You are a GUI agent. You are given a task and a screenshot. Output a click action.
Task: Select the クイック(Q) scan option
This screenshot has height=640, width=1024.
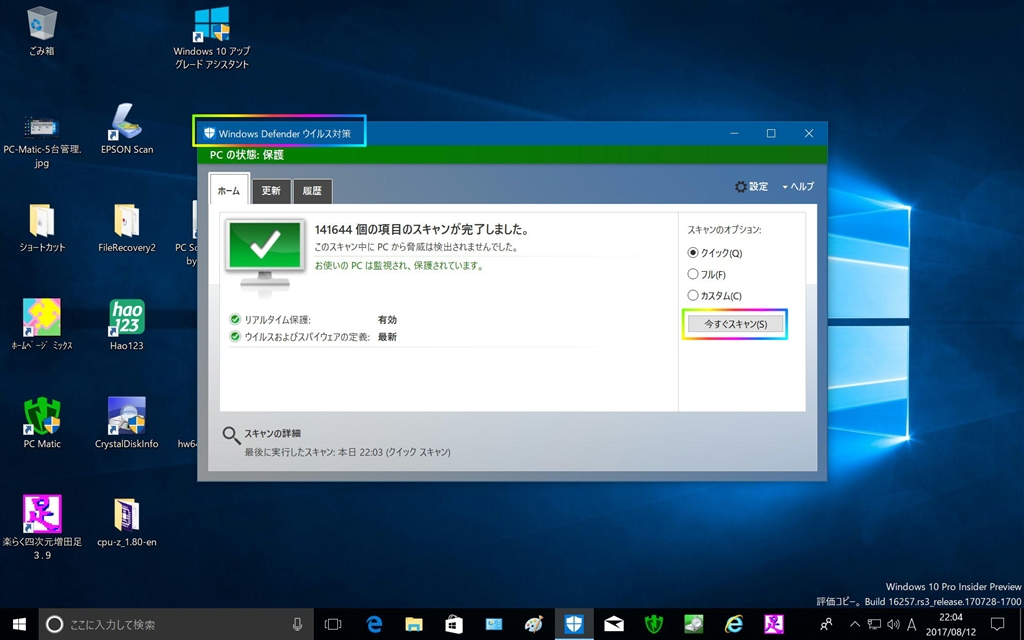pyautogui.click(x=715, y=253)
